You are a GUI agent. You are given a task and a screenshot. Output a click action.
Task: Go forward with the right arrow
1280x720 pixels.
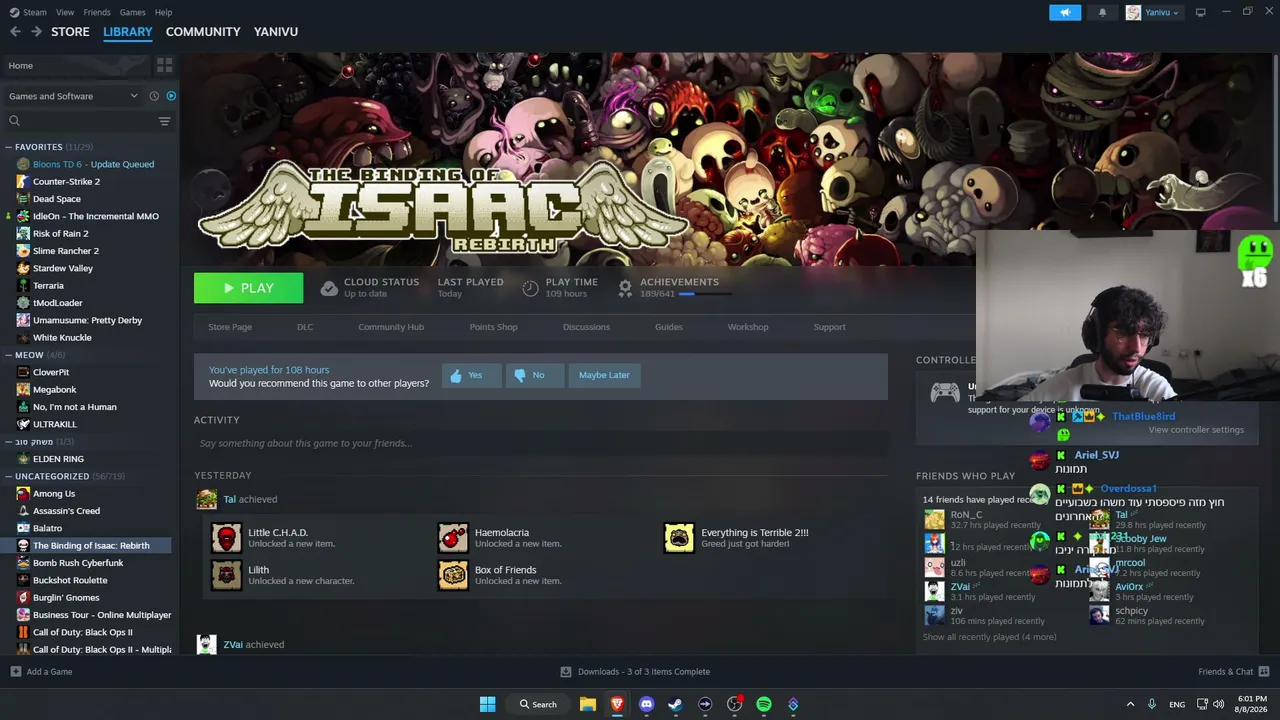36,32
